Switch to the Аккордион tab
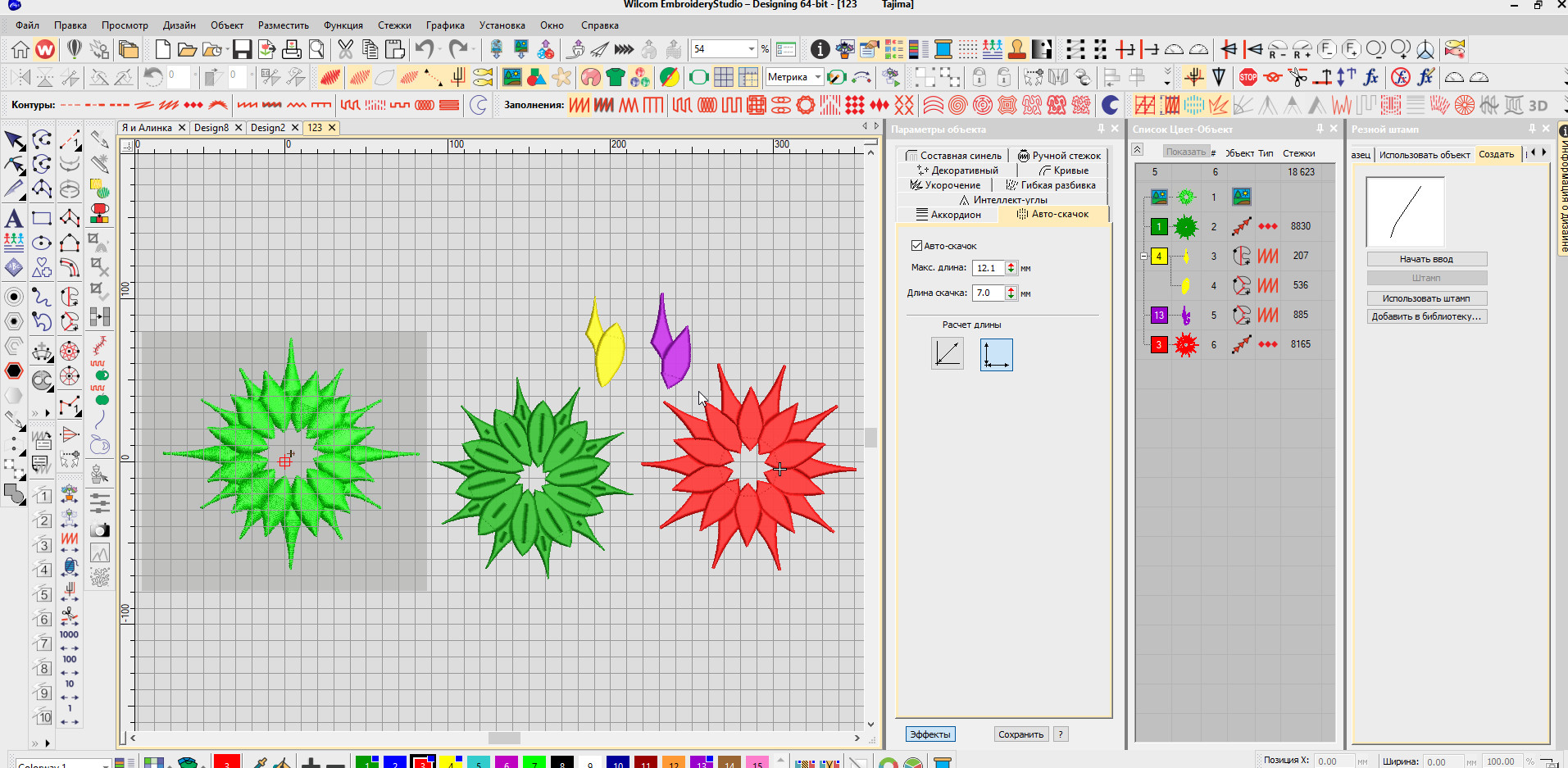1568x768 pixels. 948,214
